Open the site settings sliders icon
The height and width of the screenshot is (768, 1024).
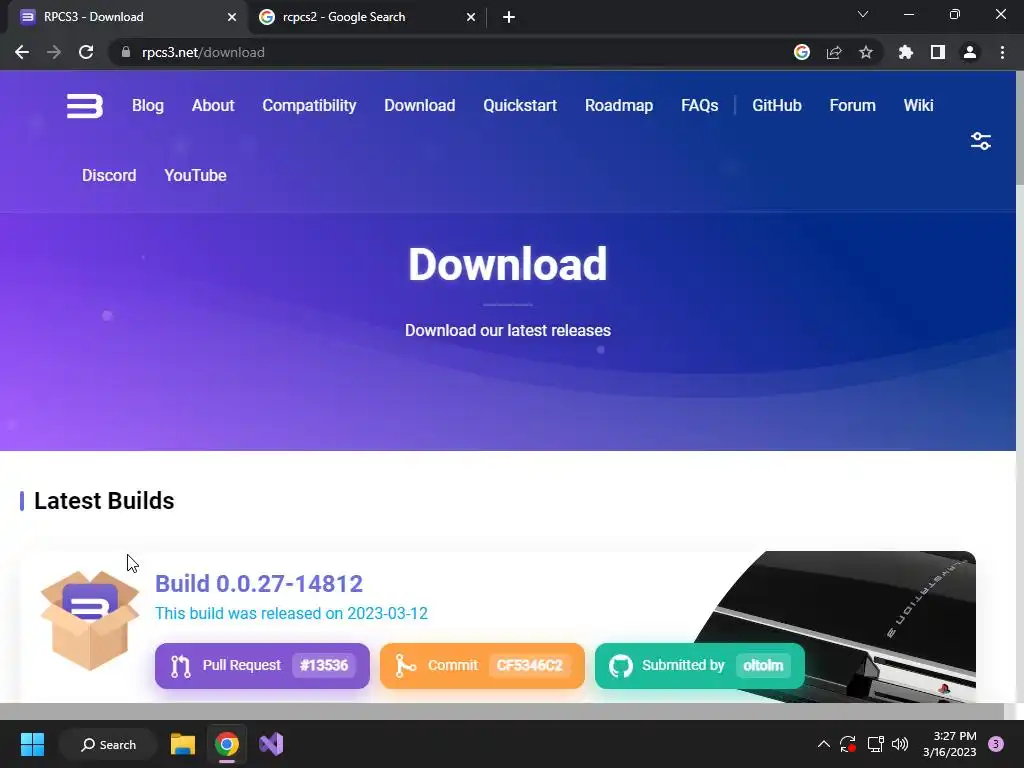(981, 141)
